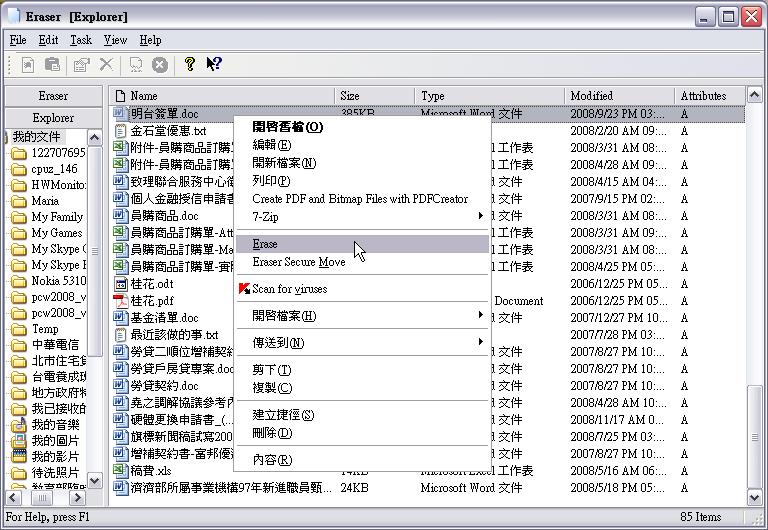The height and width of the screenshot is (530, 768).
Task: Expand the 7-Zip submenu arrow
Action: (481, 216)
